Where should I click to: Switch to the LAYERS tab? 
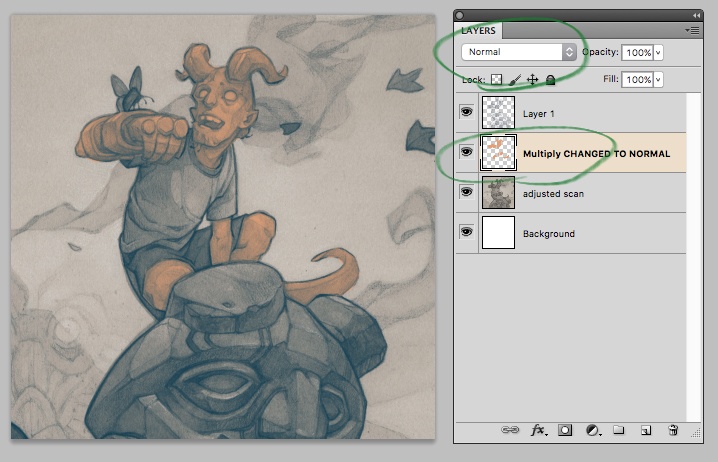[479, 31]
